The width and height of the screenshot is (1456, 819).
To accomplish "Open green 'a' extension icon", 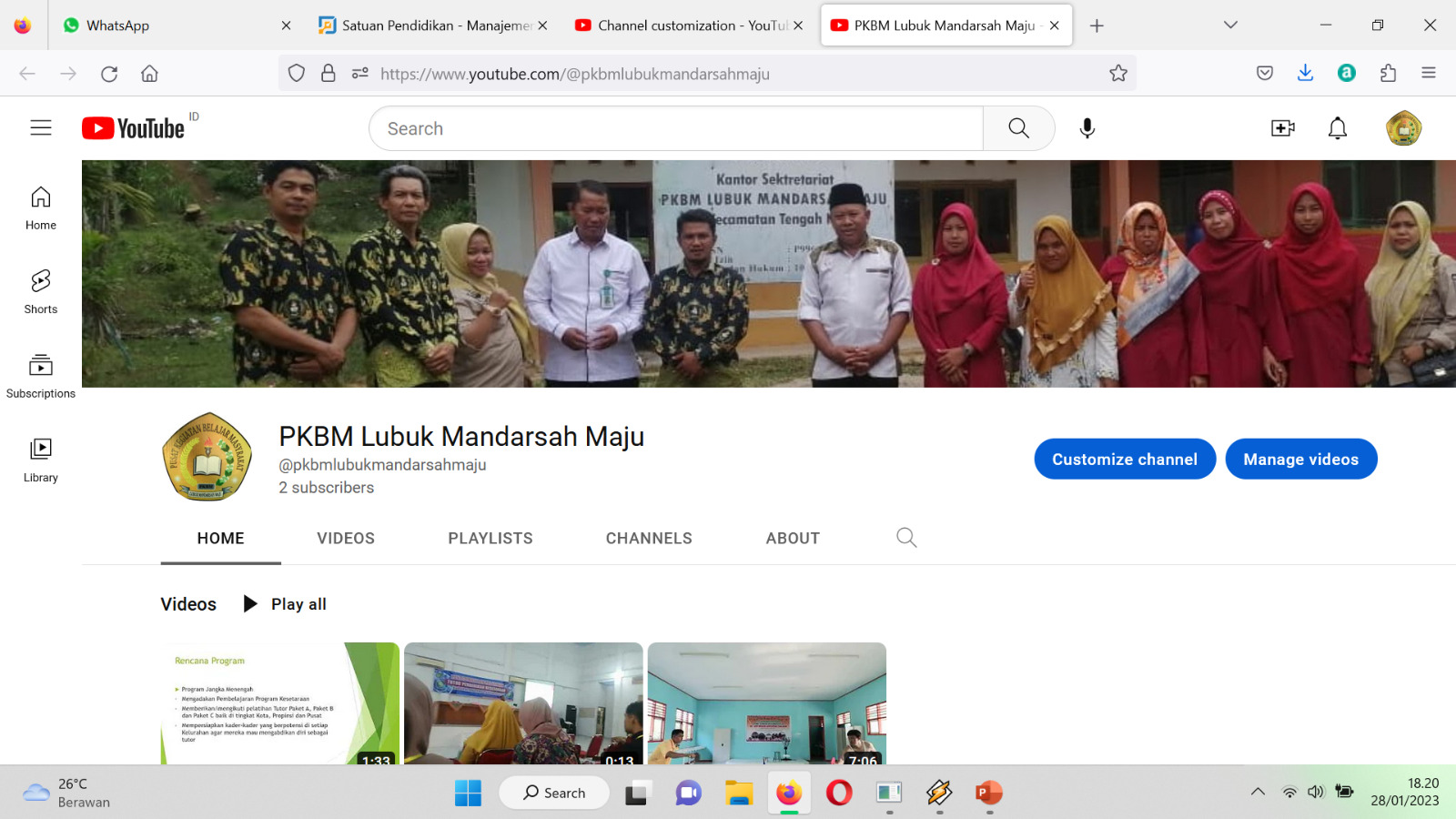I will (1347, 74).
